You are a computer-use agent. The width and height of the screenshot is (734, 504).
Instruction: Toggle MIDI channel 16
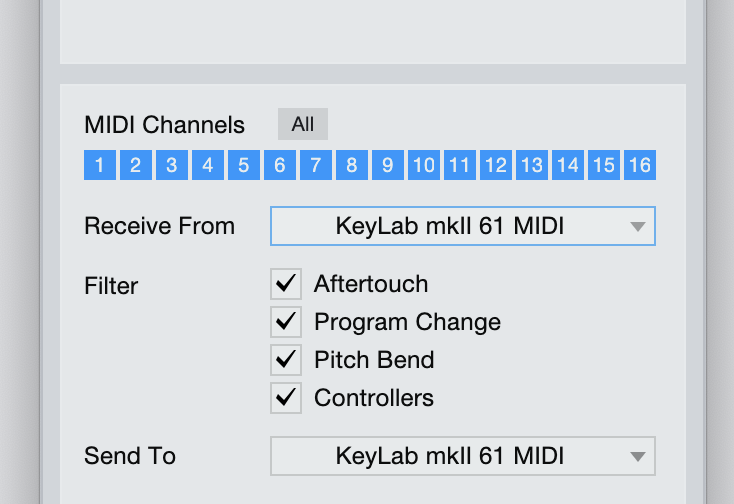point(640,165)
